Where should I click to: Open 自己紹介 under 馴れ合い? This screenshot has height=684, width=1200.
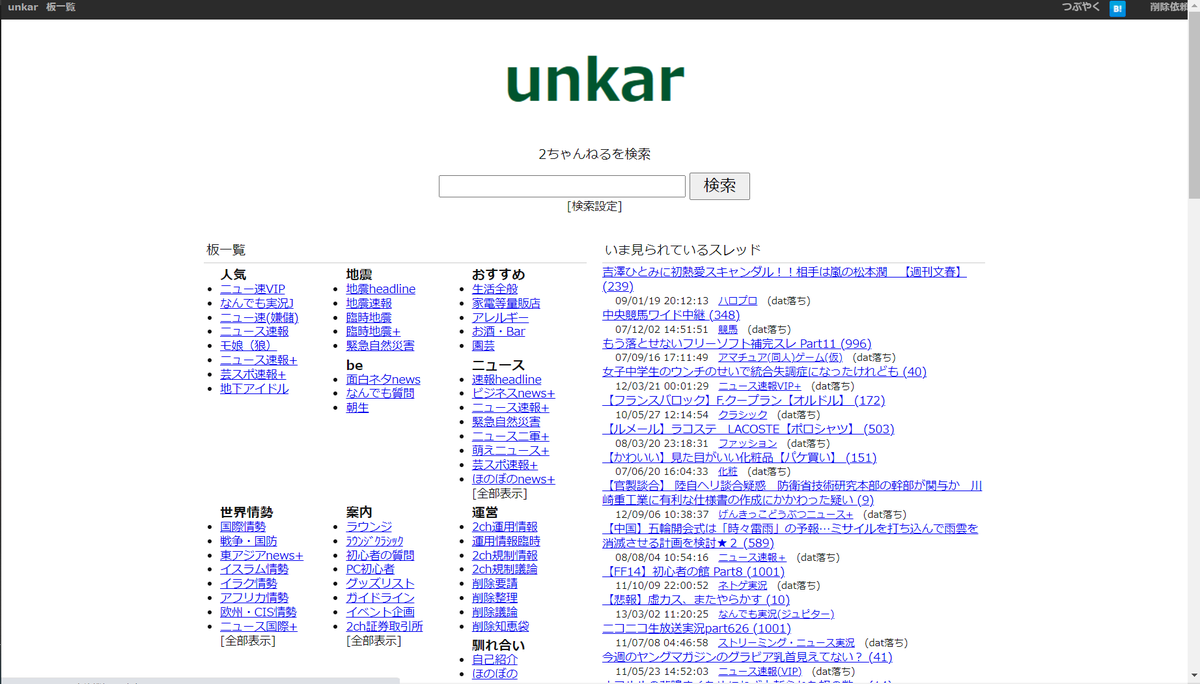coord(493,658)
